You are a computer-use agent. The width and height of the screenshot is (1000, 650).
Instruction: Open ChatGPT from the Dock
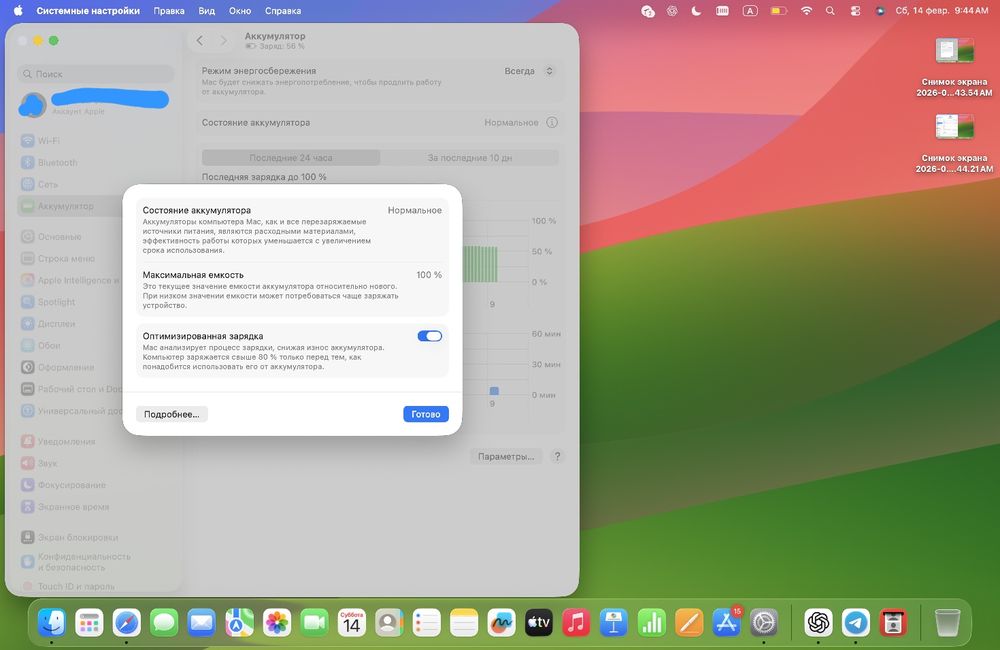coord(818,622)
